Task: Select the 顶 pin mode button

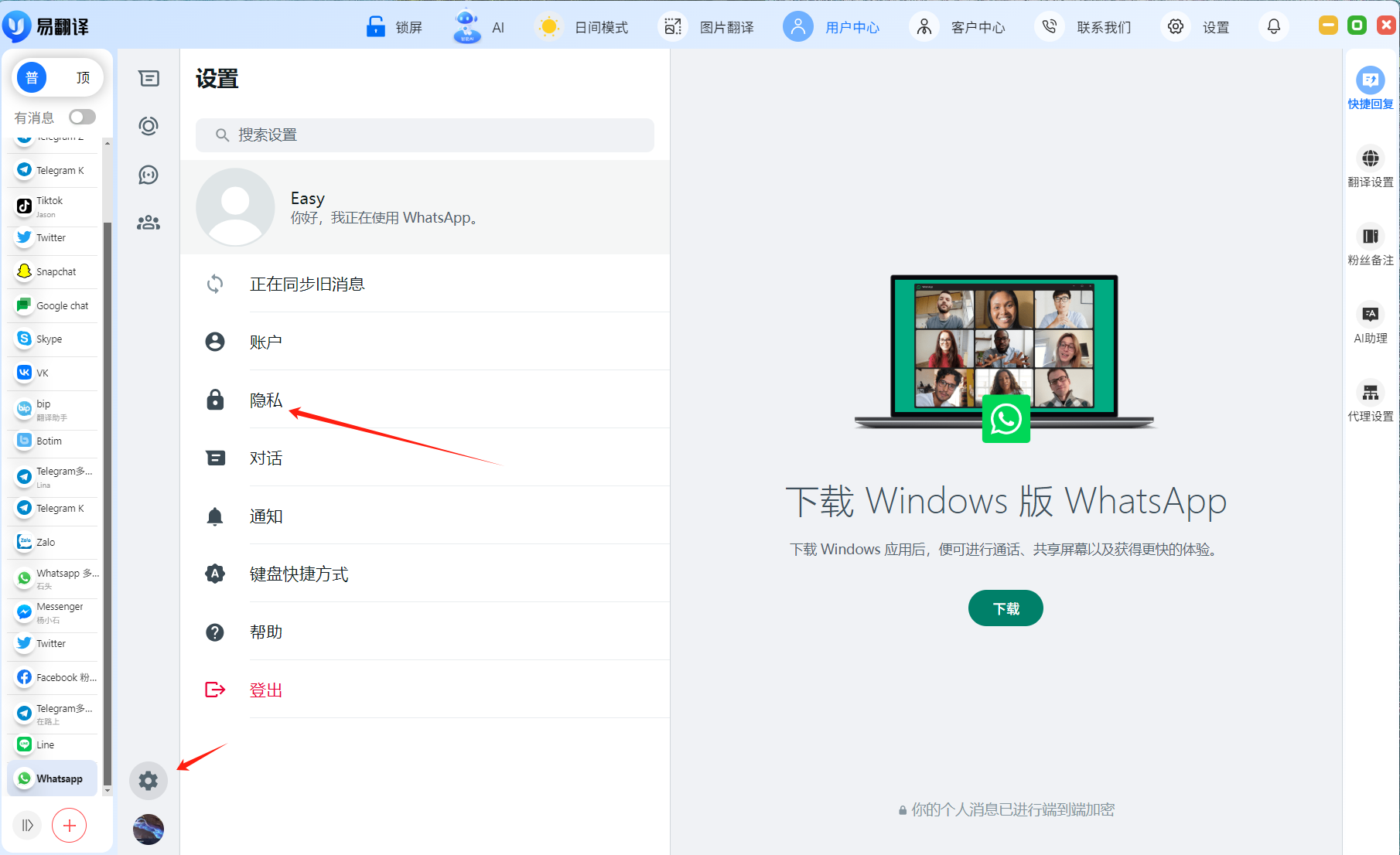Action: click(x=83, y=77)
